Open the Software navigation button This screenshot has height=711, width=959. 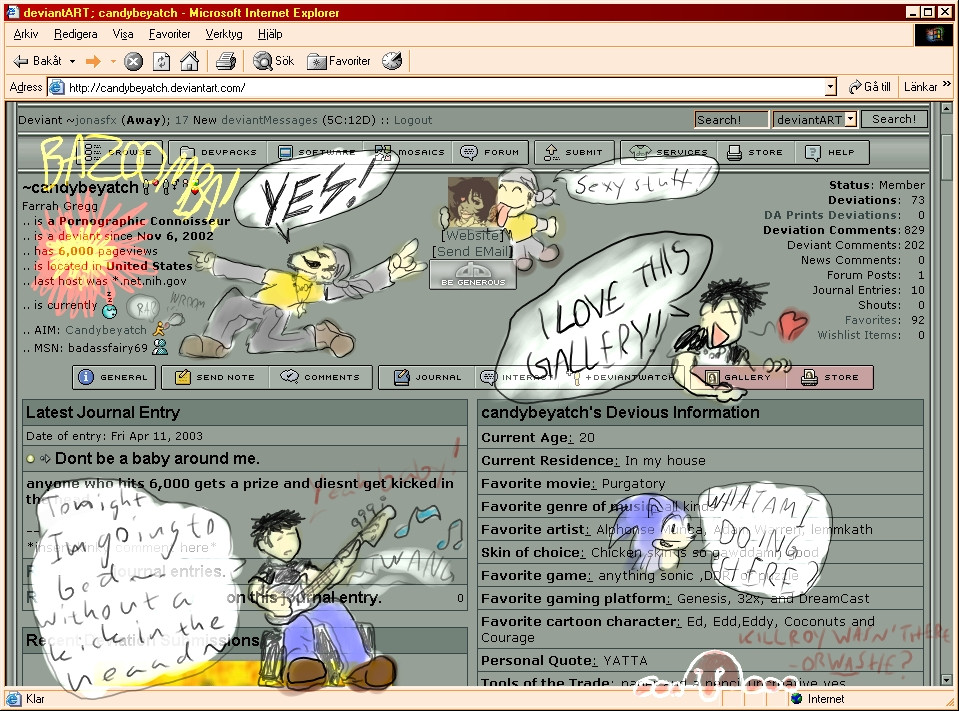coord(316,152)
